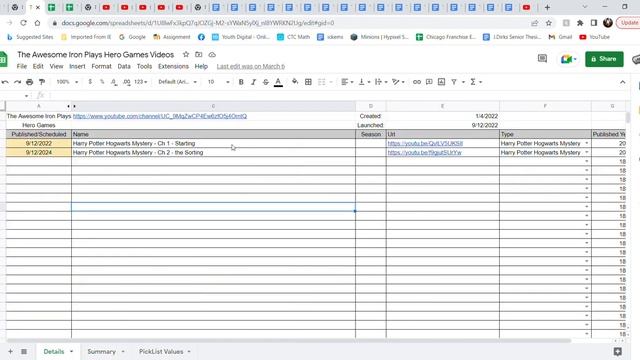Expand the Type dropdown for Ch 1 row

point(587,143)
